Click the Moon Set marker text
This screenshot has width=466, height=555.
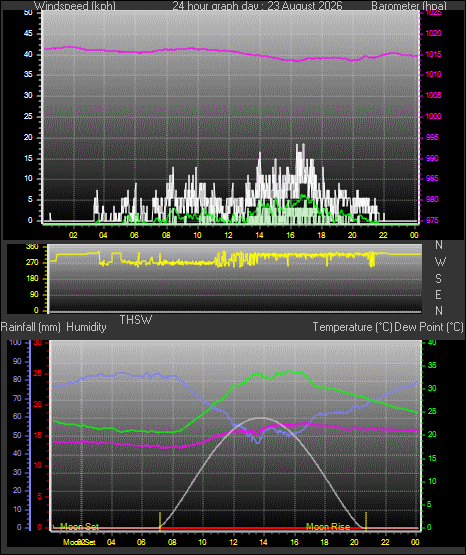tap(79, 527)
